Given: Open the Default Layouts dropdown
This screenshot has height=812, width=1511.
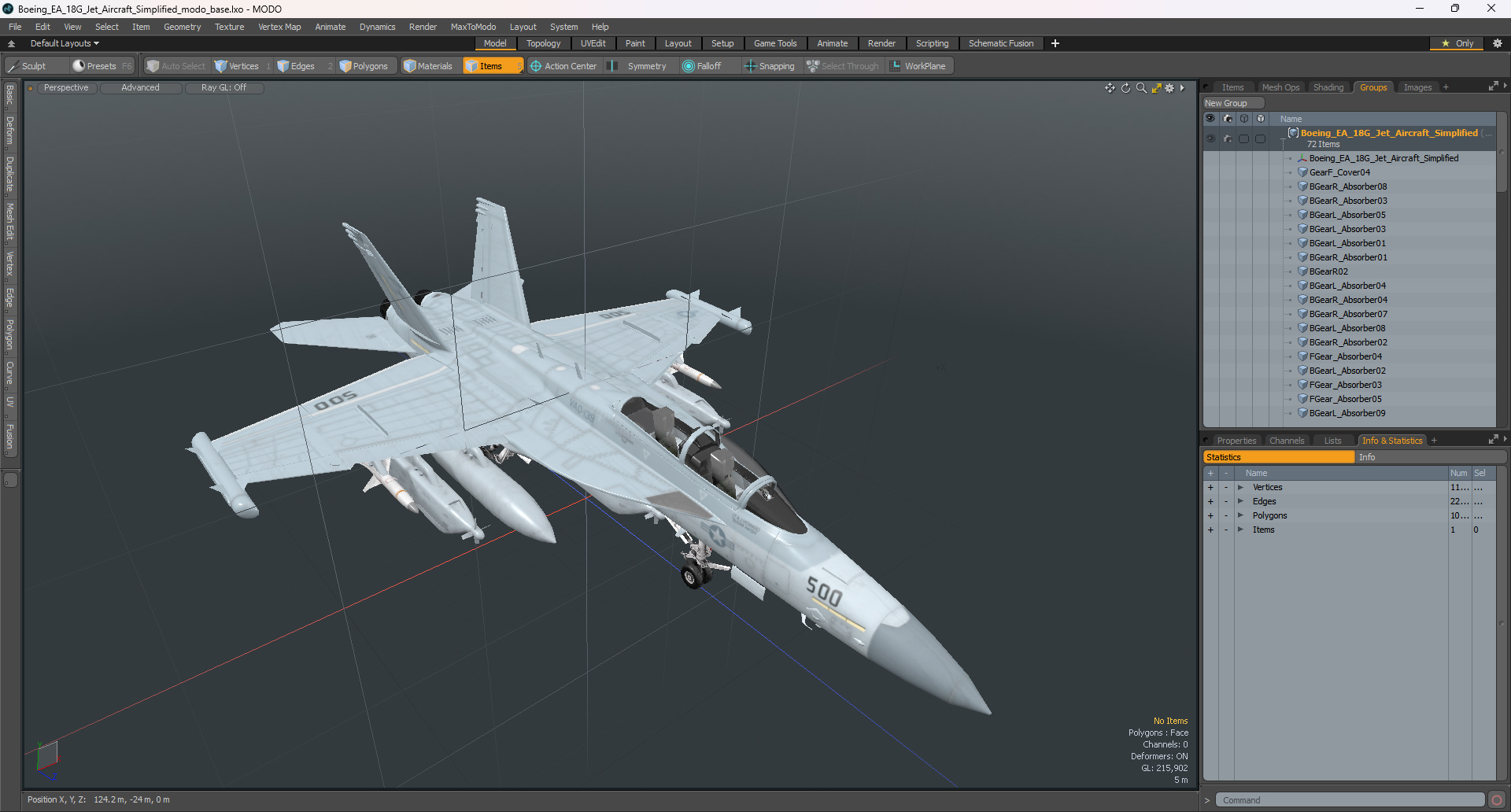Looking at the screenshot, I should pos(65,43).
